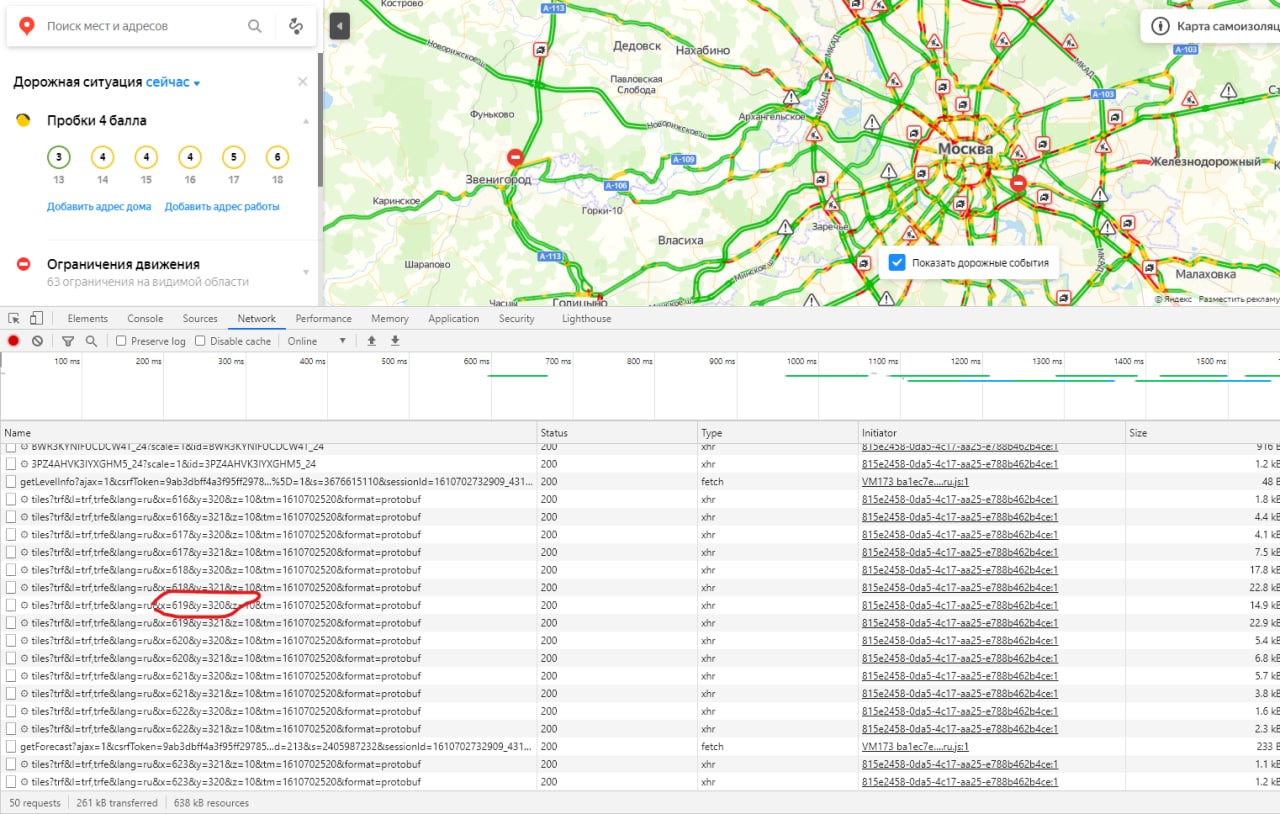The height and width of the screenshot is (814, 1280).
Task: Switch to the Console tab
Action: (145, 318)
